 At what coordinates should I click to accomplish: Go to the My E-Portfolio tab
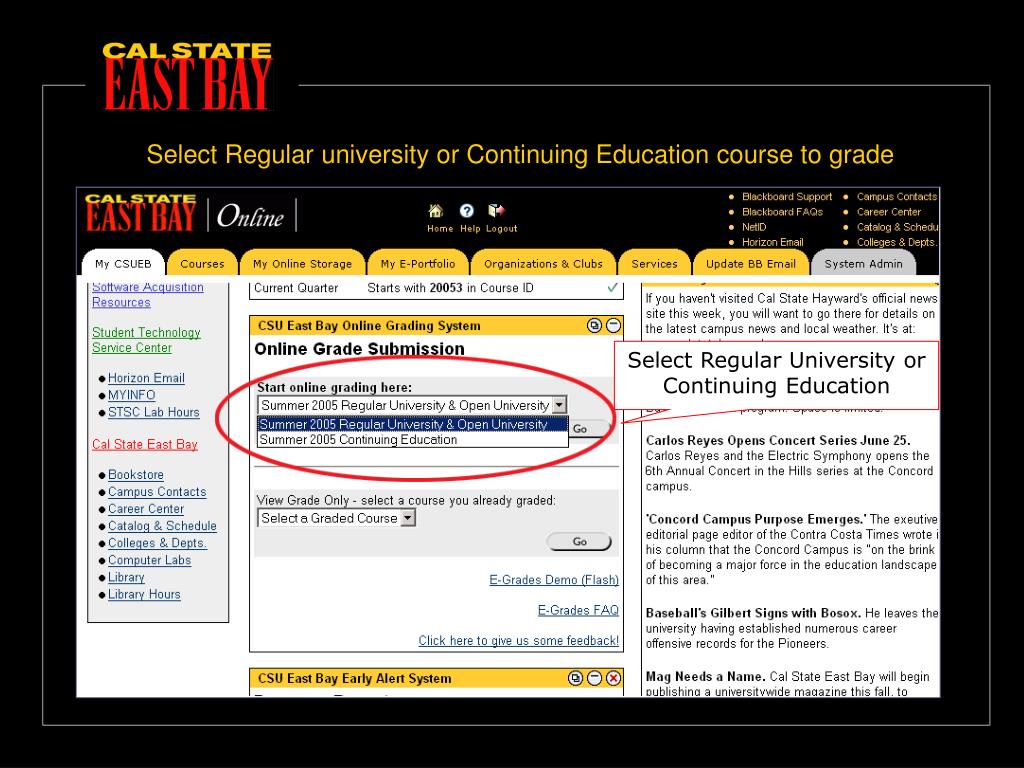[x=418, y=264]
